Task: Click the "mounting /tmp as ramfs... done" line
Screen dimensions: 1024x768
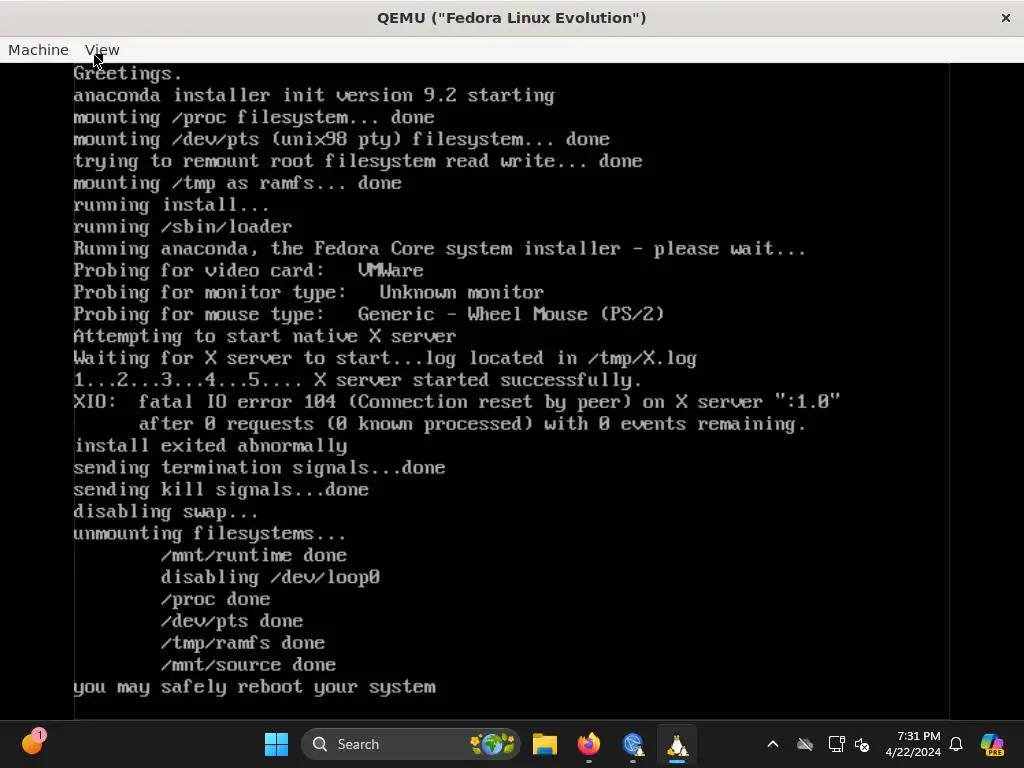Action: pyautogui.click(x=237, y=183)
